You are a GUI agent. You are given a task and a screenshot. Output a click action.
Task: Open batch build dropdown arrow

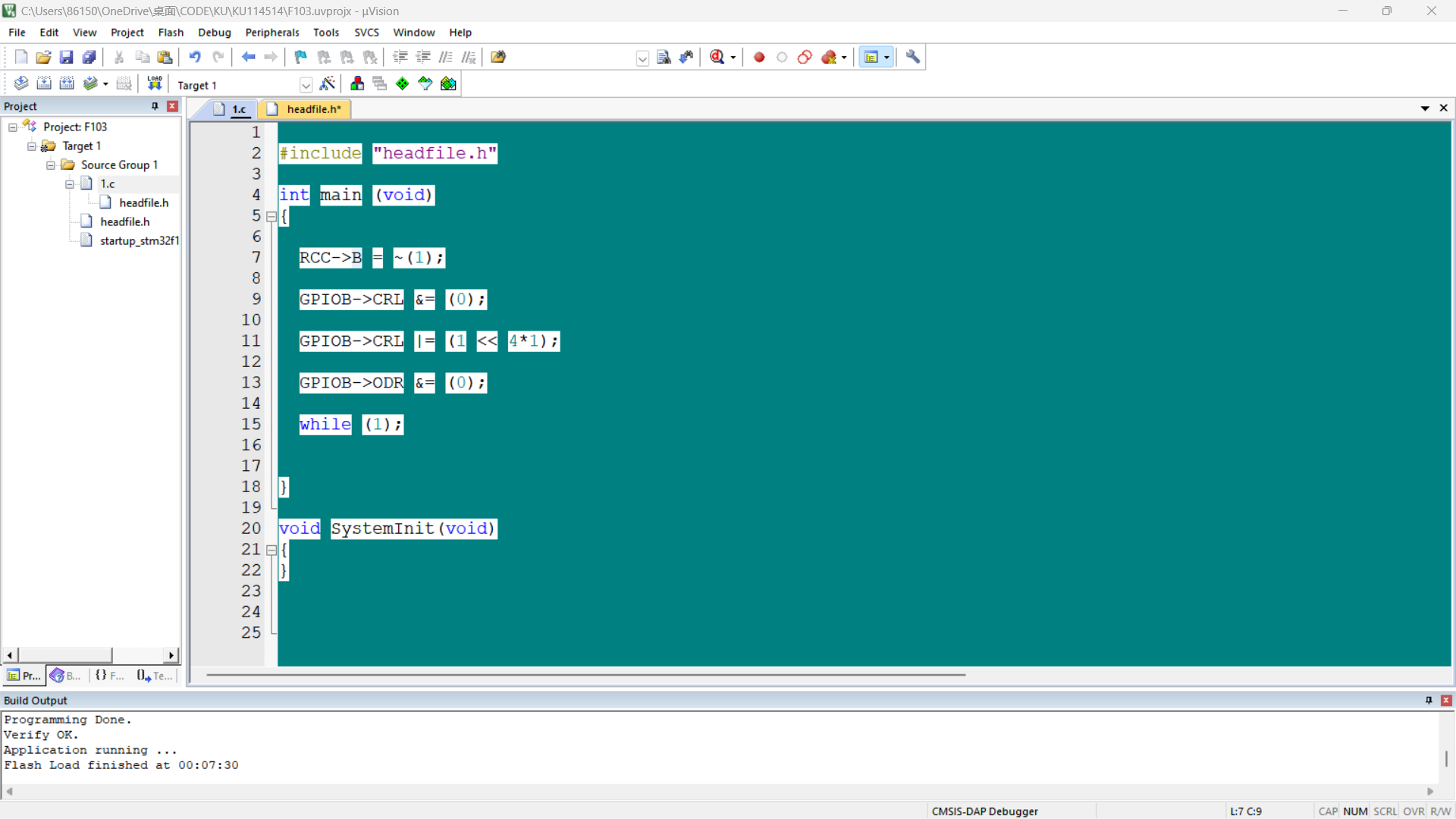pos(105,84)
